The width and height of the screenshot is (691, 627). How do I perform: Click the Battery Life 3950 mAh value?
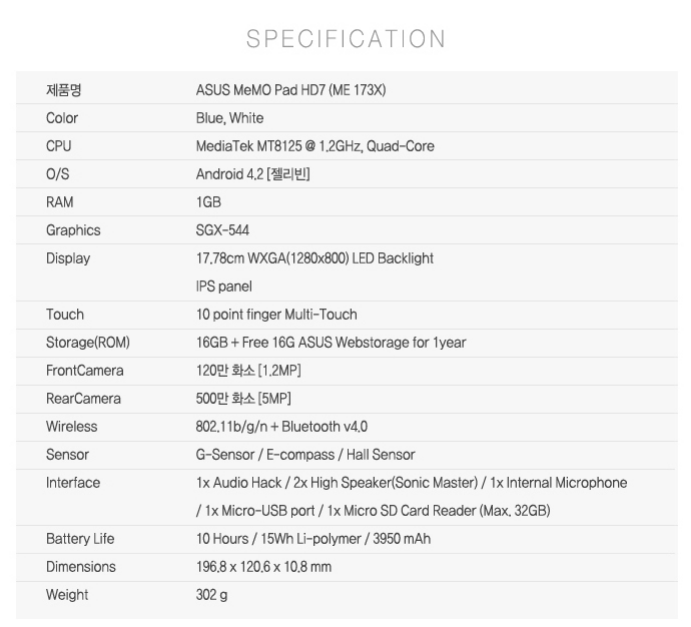[x=313, y=539]
